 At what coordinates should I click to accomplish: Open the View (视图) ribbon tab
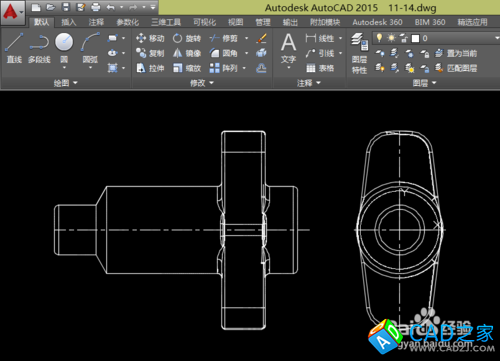[235, 22]
